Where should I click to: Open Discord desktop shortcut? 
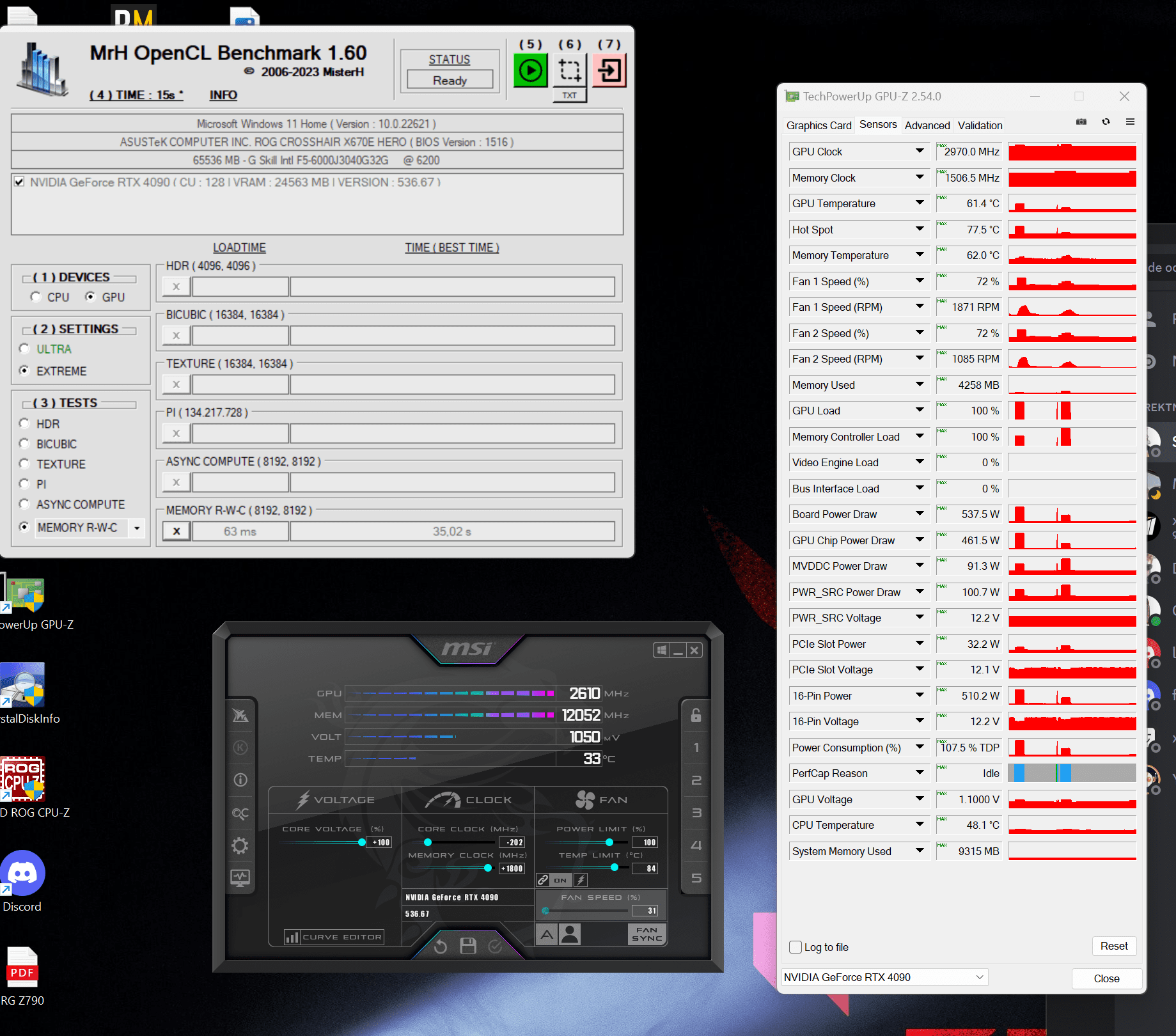[x=22, y=883]
